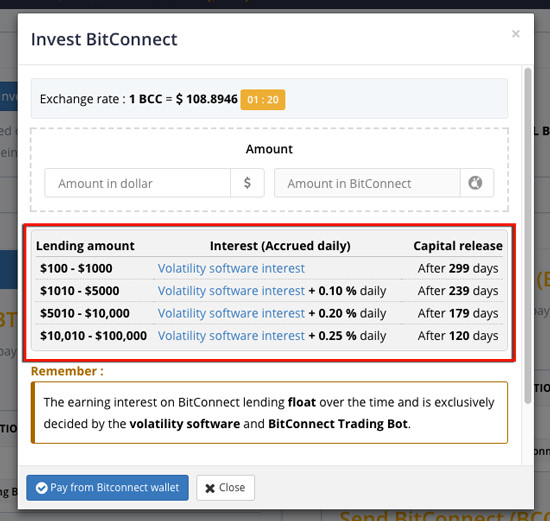Click the orange 01 : 20 countdown badge
This screenshot has height=521, width=550.
(x=263, y=100)
